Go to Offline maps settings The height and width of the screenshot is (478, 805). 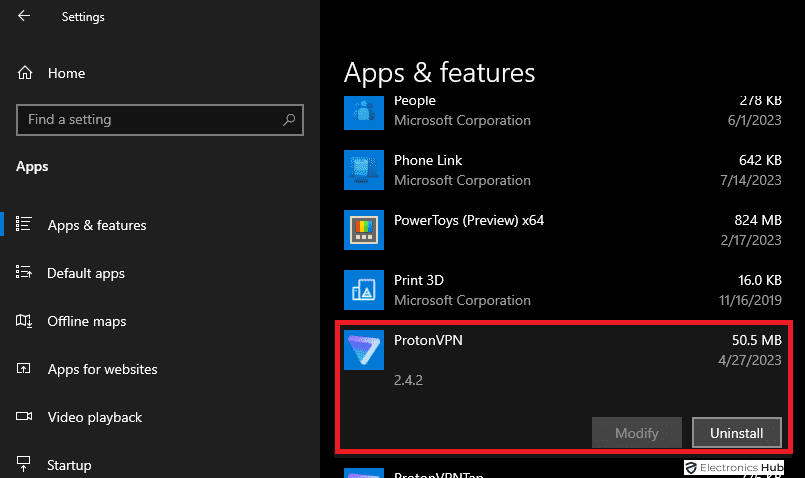point(87,321)
